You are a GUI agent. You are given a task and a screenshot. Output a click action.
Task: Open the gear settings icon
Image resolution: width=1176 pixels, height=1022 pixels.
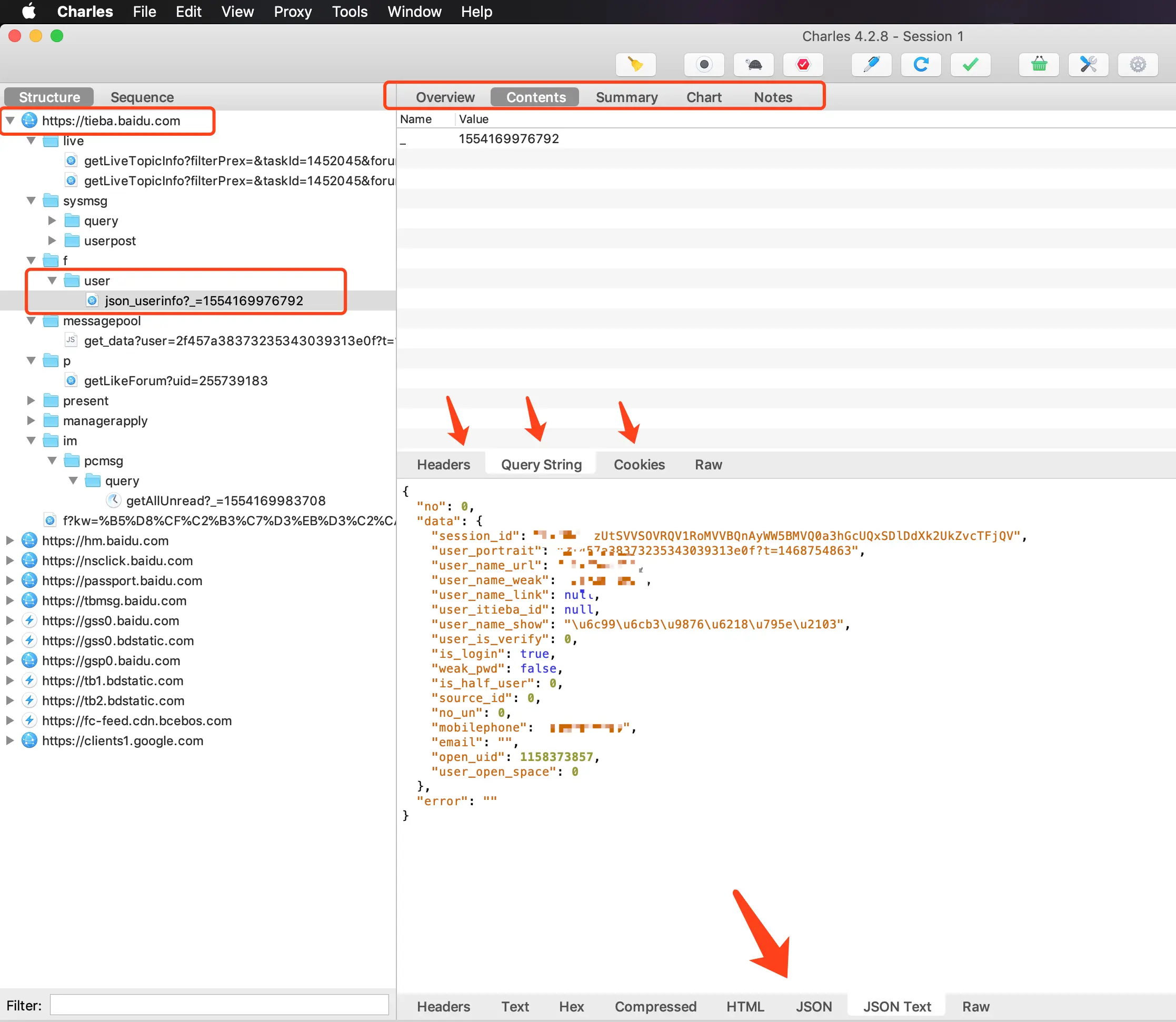[x=1138, y=64]
